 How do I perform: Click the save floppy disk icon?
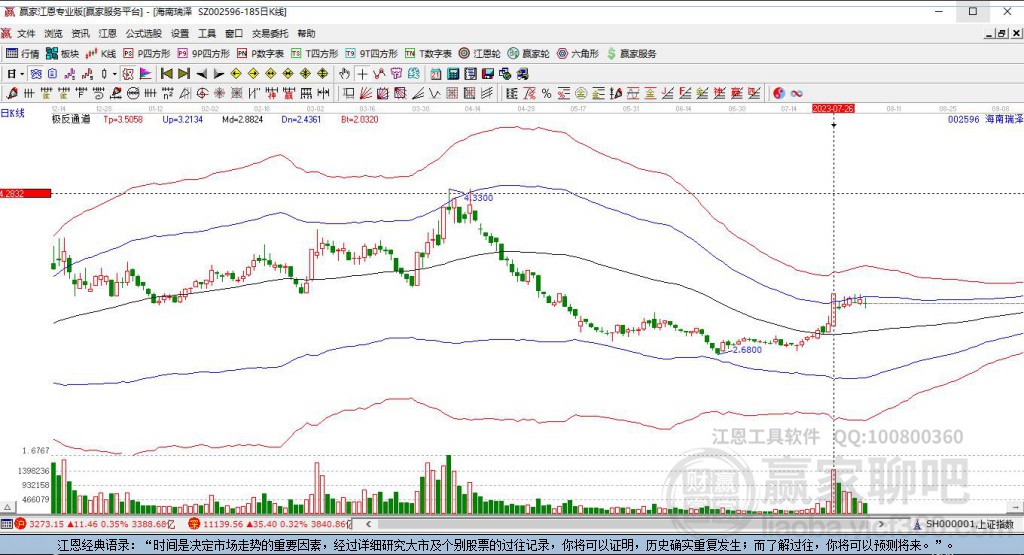coord(488,74)
